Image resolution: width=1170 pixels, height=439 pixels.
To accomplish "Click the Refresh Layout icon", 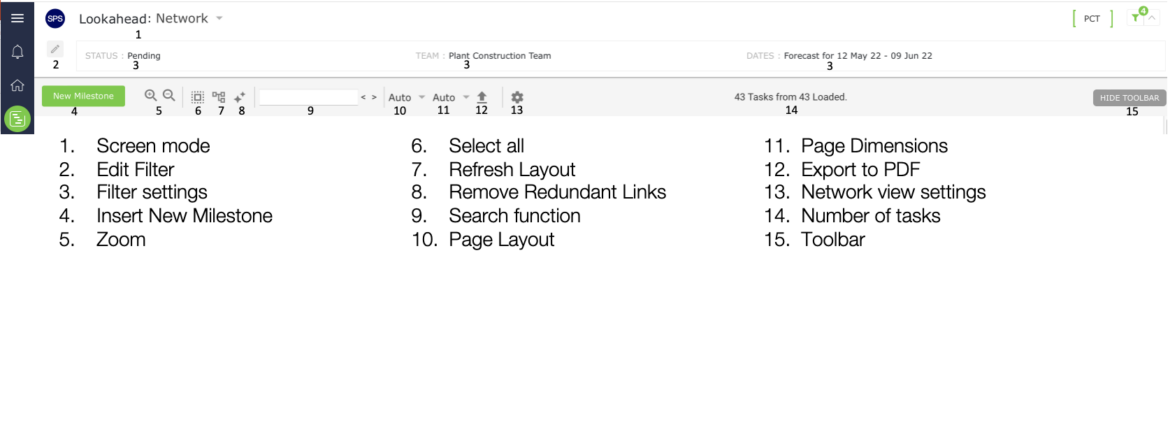I will (x=219, y=97).
